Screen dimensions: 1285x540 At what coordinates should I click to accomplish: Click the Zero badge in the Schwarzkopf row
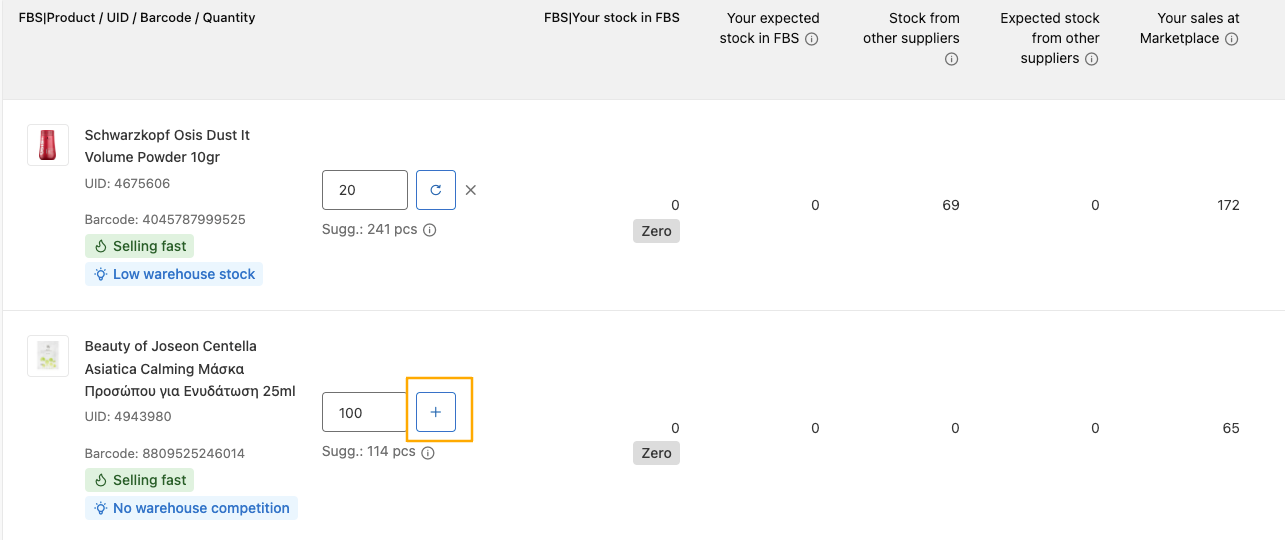pyautogui.click(x=656, y=231)
